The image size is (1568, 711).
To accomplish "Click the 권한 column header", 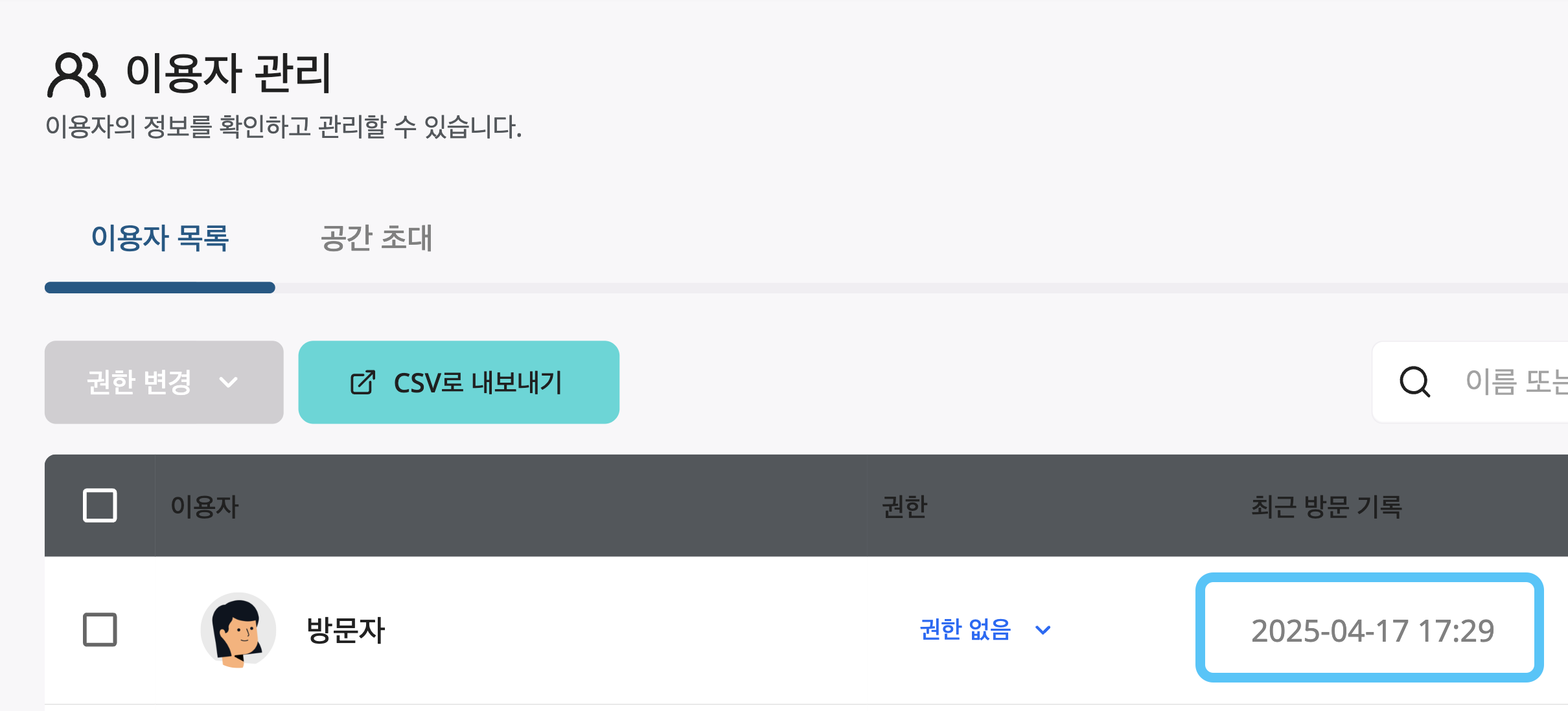I will point(905,506).
